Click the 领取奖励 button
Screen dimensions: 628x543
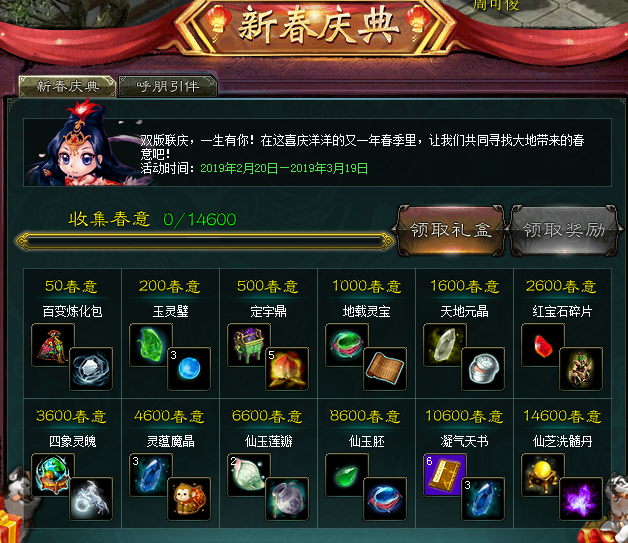564,230
